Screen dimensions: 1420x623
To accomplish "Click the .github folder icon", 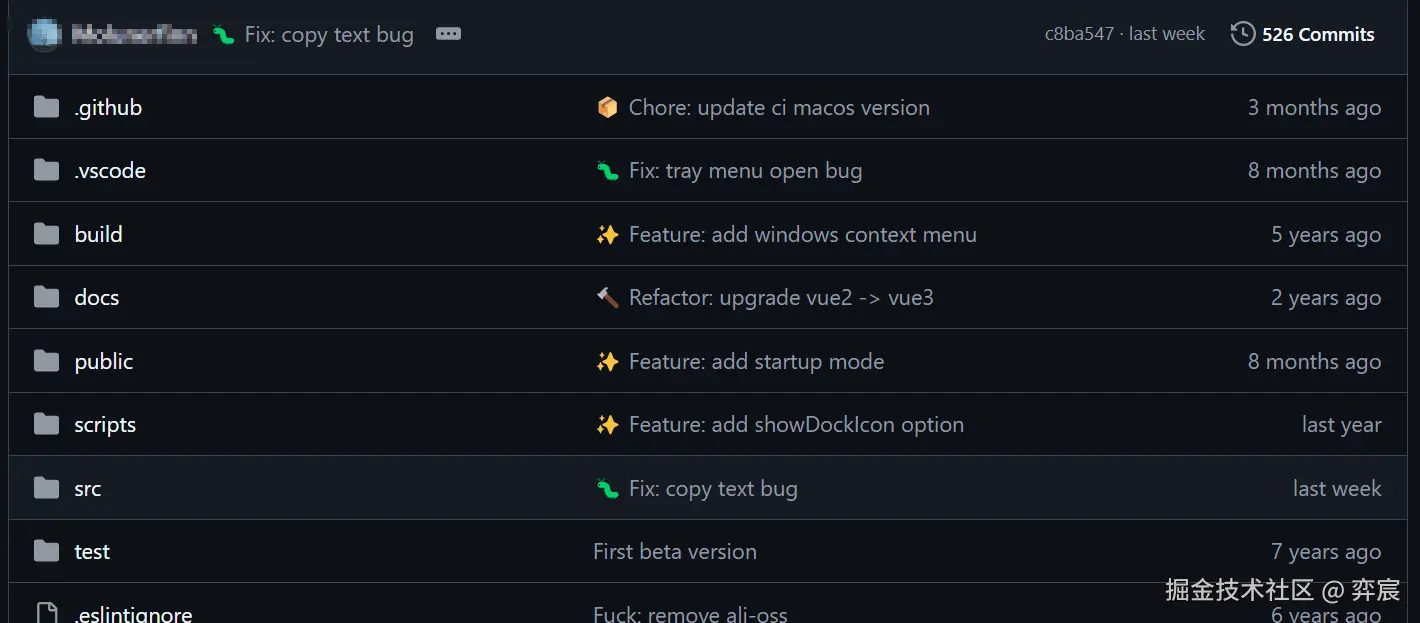I will [x=46, y=107].
